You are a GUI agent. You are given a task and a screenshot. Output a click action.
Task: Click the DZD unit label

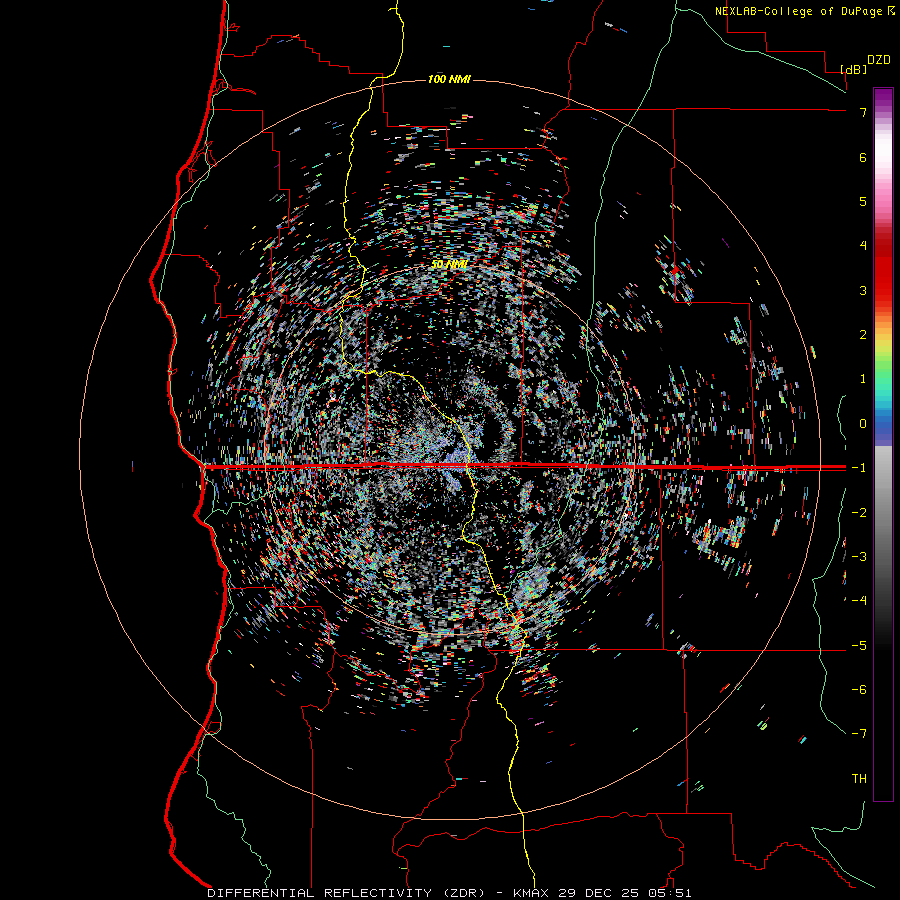coord(879,60)
